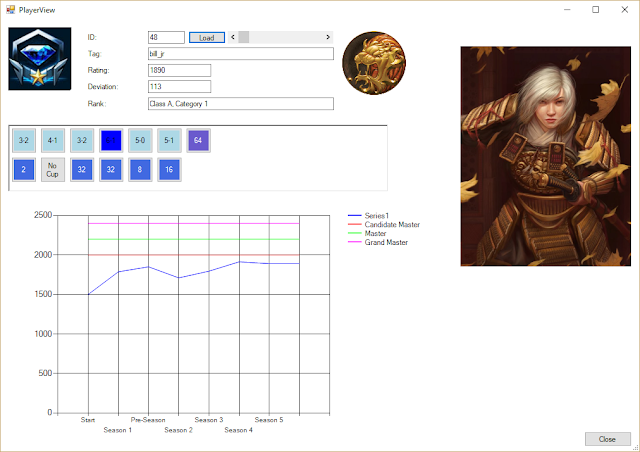Click the Rank: label
640x452 pixels.
click(x=97, y=104)
